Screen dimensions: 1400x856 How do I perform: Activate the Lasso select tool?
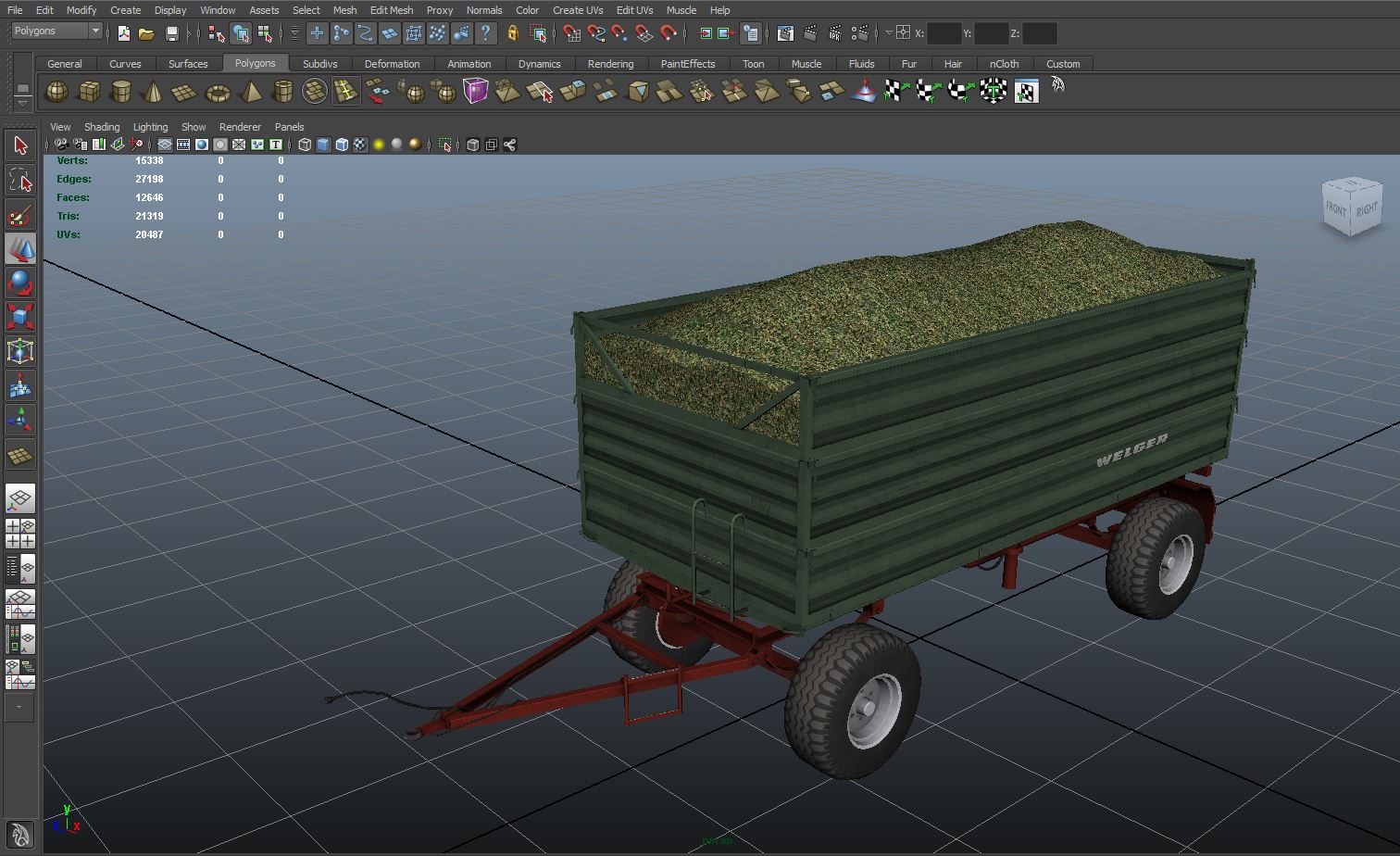[x=19, y=180]
